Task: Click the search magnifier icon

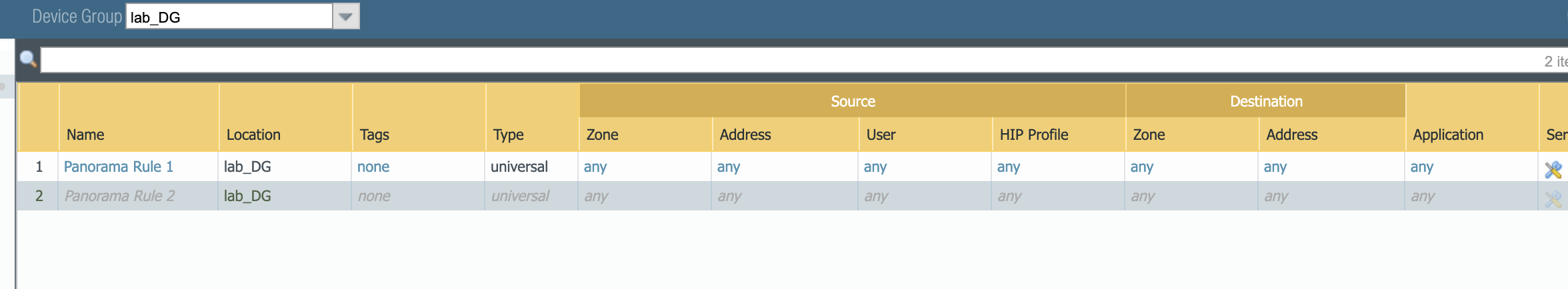Action: 28,59
